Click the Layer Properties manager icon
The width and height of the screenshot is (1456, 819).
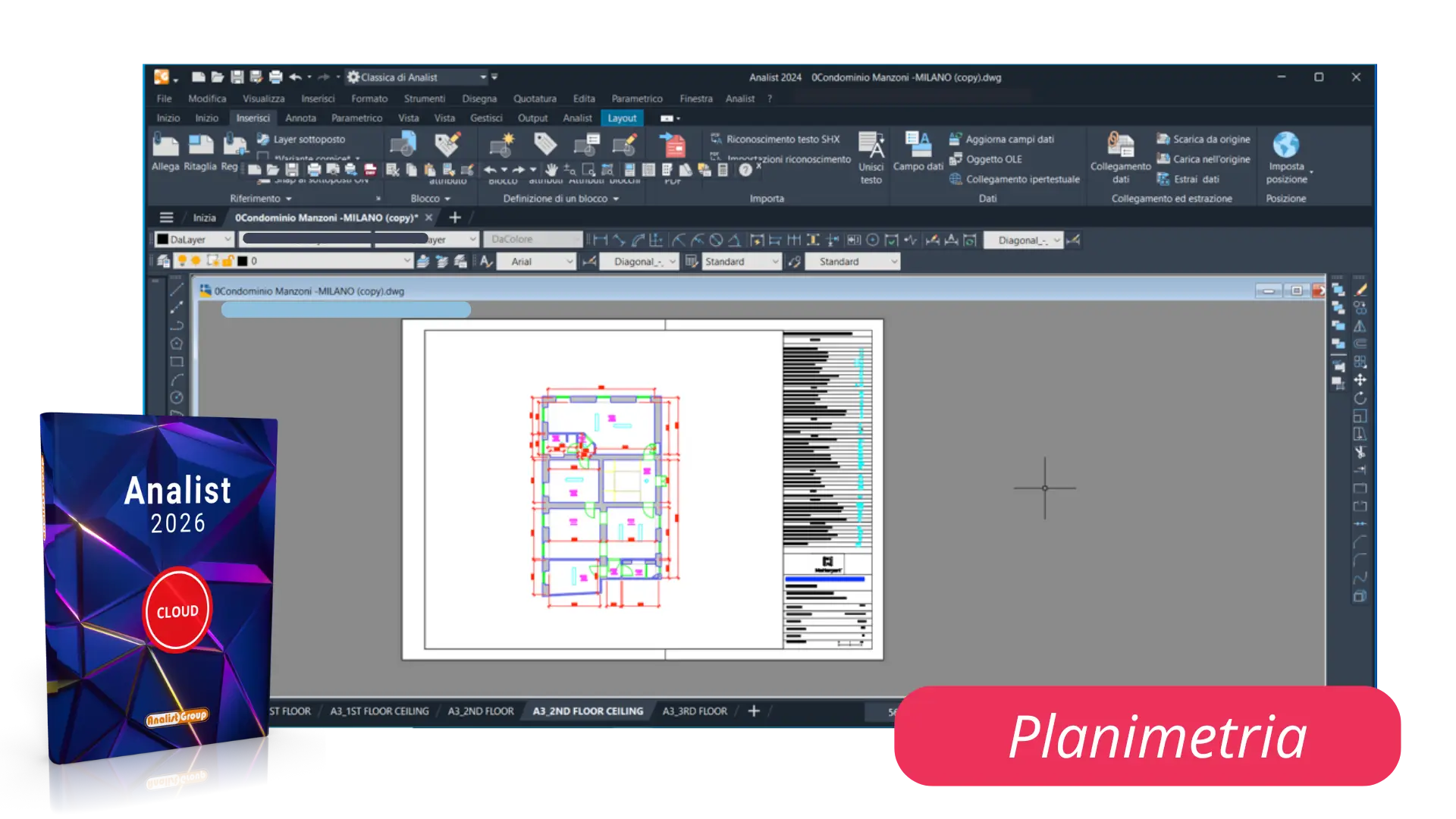point(163,261)
